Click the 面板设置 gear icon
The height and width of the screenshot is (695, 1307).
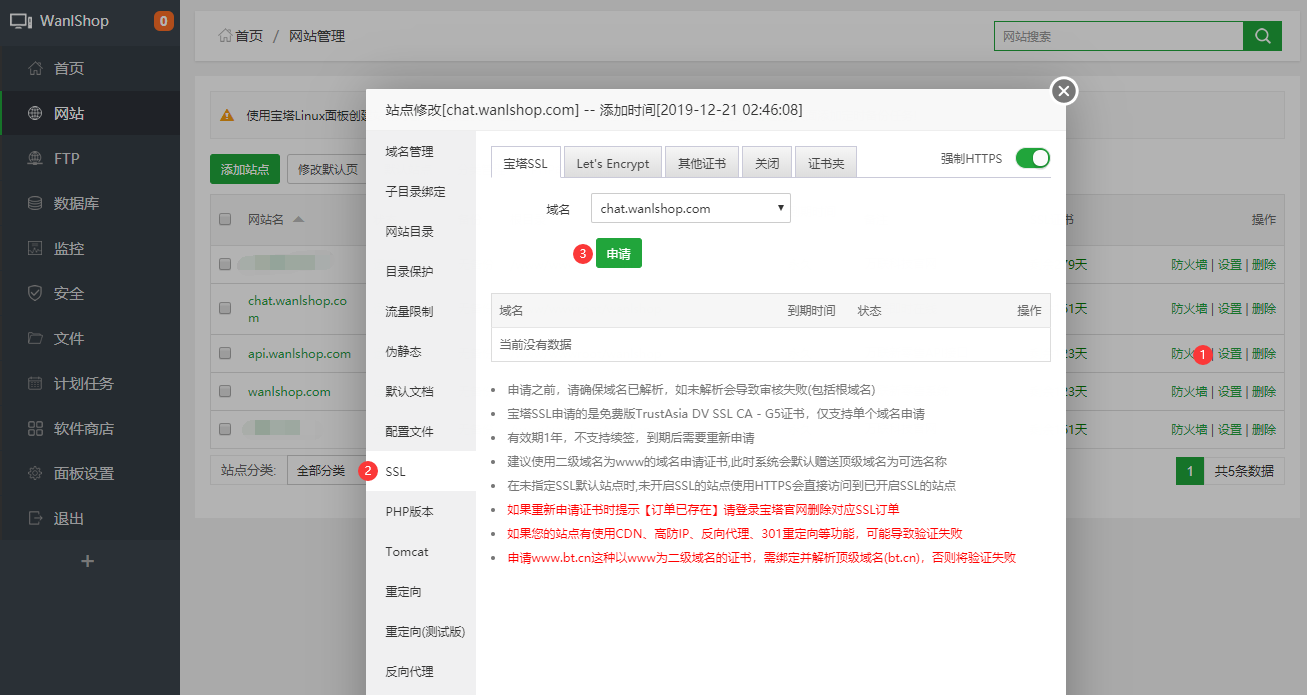point(36,474)
